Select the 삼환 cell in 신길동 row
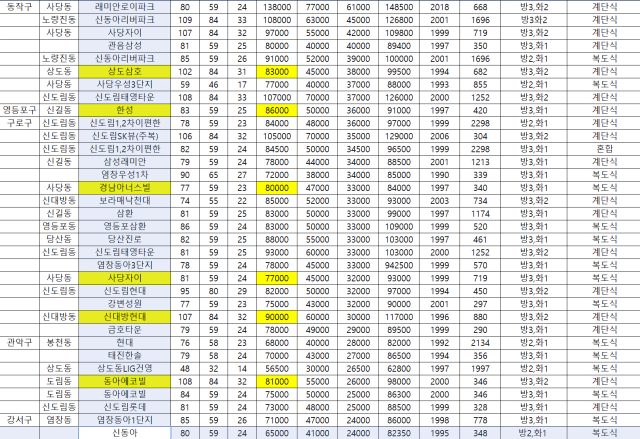 pyautogui.click(x=124, y=213)
